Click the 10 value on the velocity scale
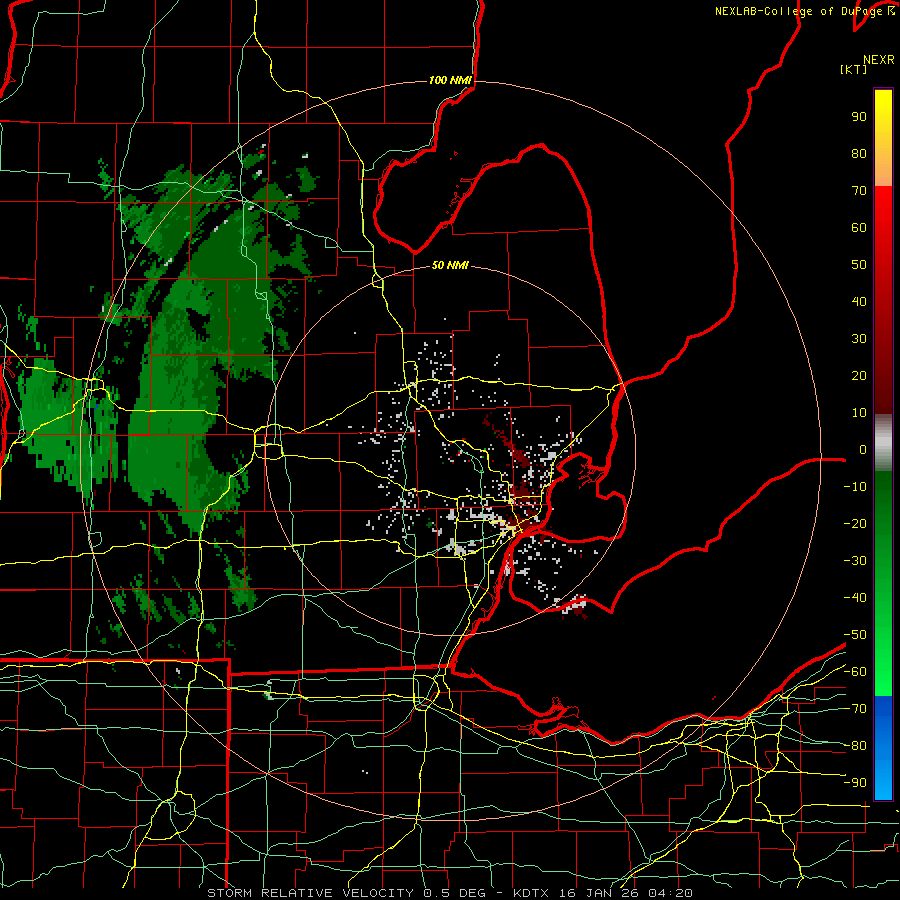 coord(859,413)
